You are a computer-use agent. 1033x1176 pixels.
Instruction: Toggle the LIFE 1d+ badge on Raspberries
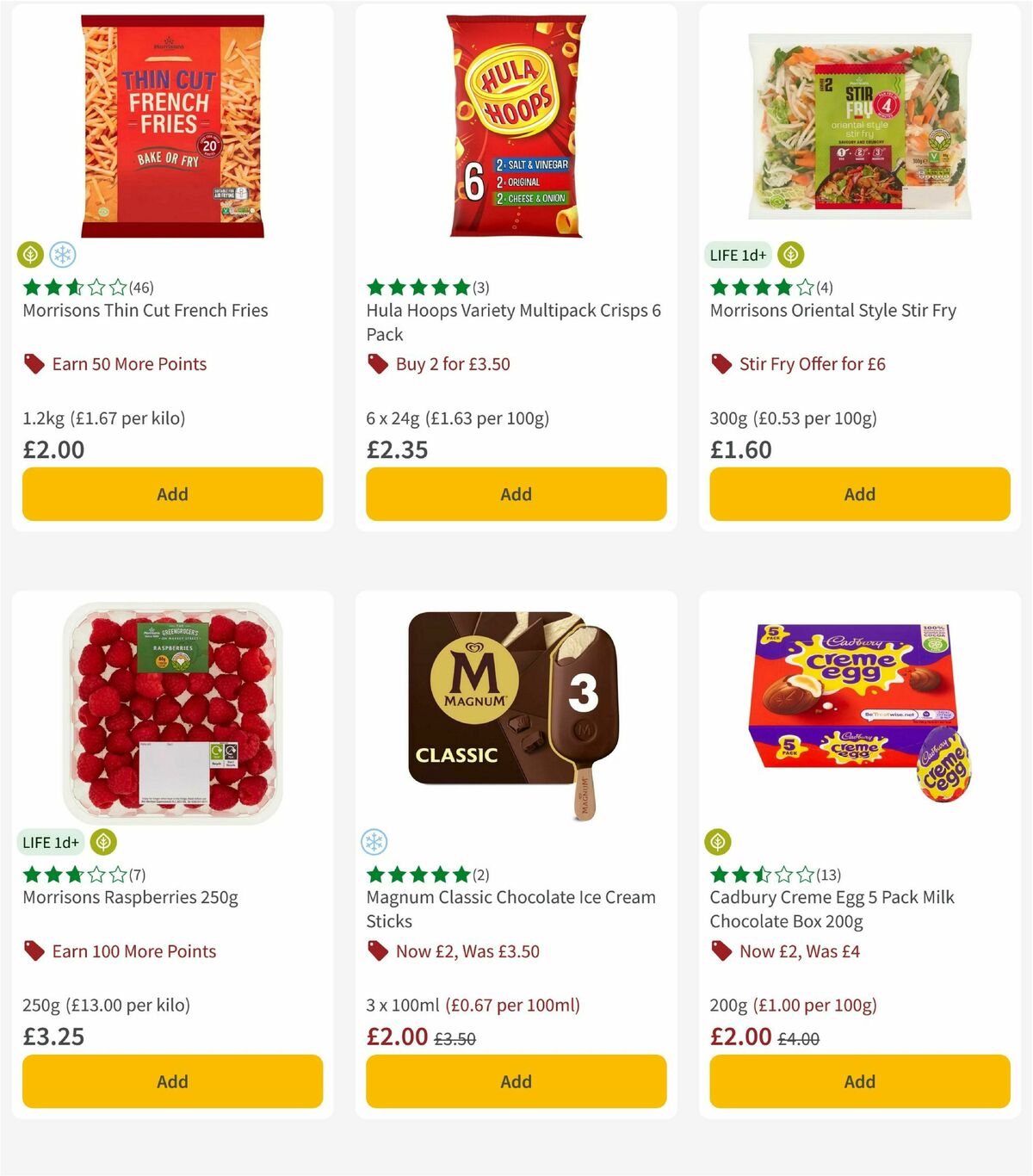click(x=50, y=842)
